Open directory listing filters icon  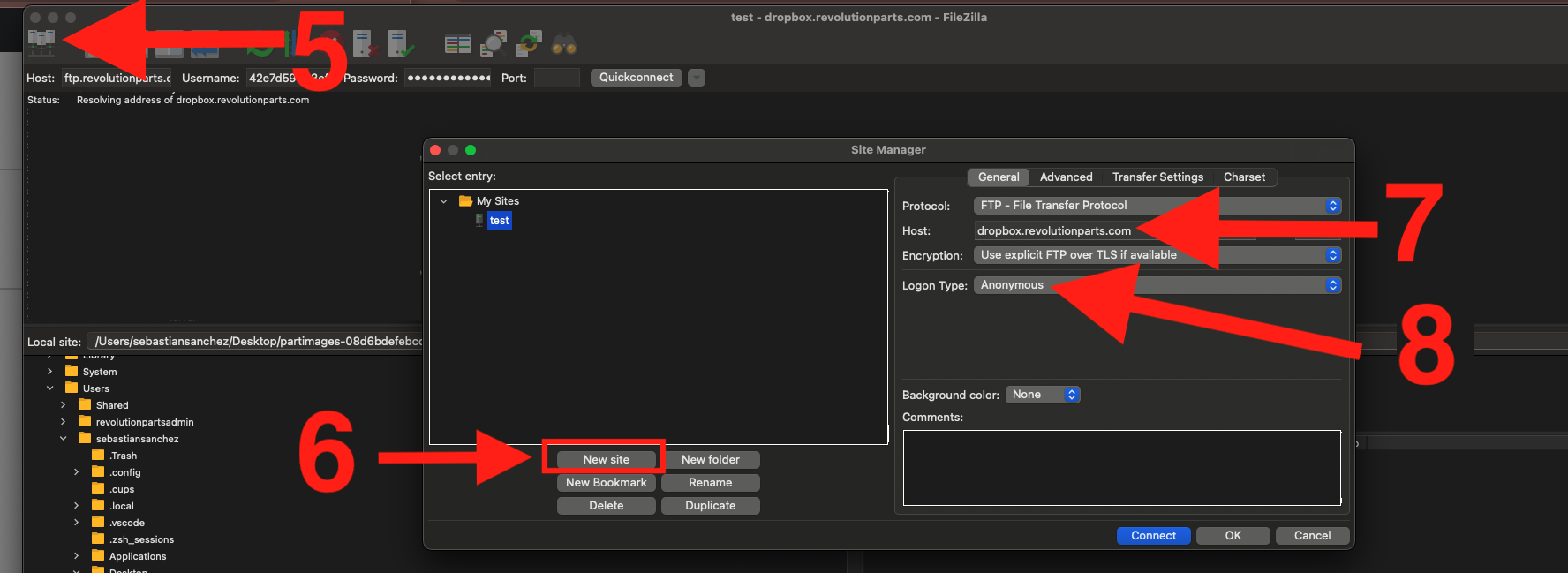(457, 43)
